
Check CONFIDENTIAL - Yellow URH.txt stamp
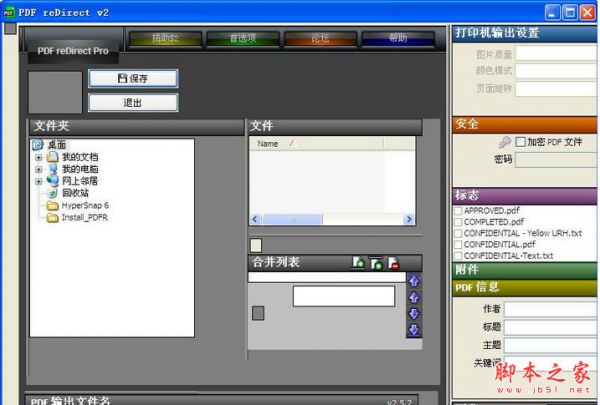point(458,233)
